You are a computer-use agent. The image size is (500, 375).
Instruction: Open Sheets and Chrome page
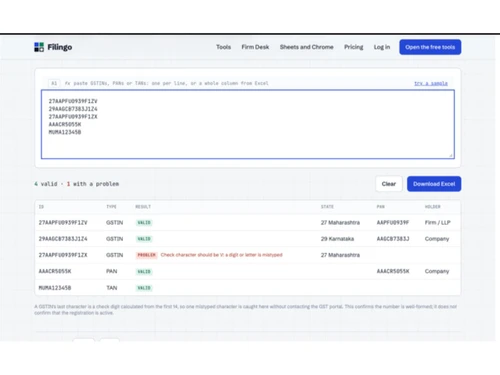[x=306, y=47]
